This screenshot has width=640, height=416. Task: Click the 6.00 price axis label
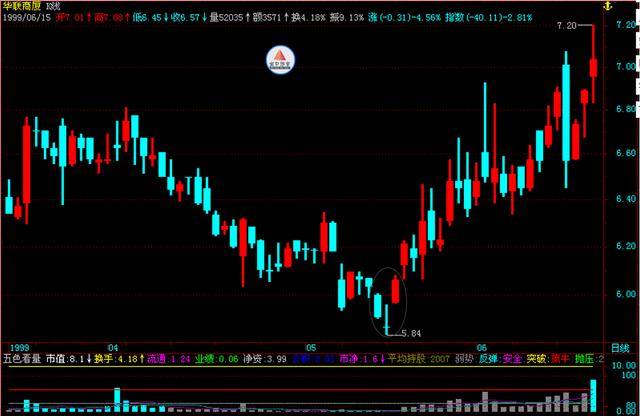[626, 294]
